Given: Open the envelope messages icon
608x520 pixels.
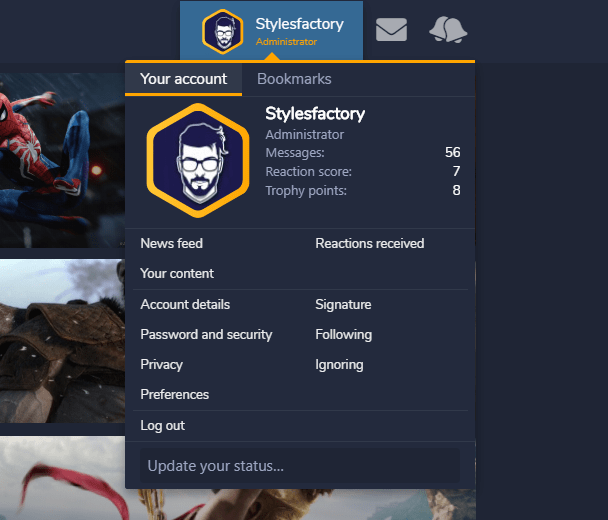Looking at the screenshot, I should pyautogui.click(x=391, y=30).
